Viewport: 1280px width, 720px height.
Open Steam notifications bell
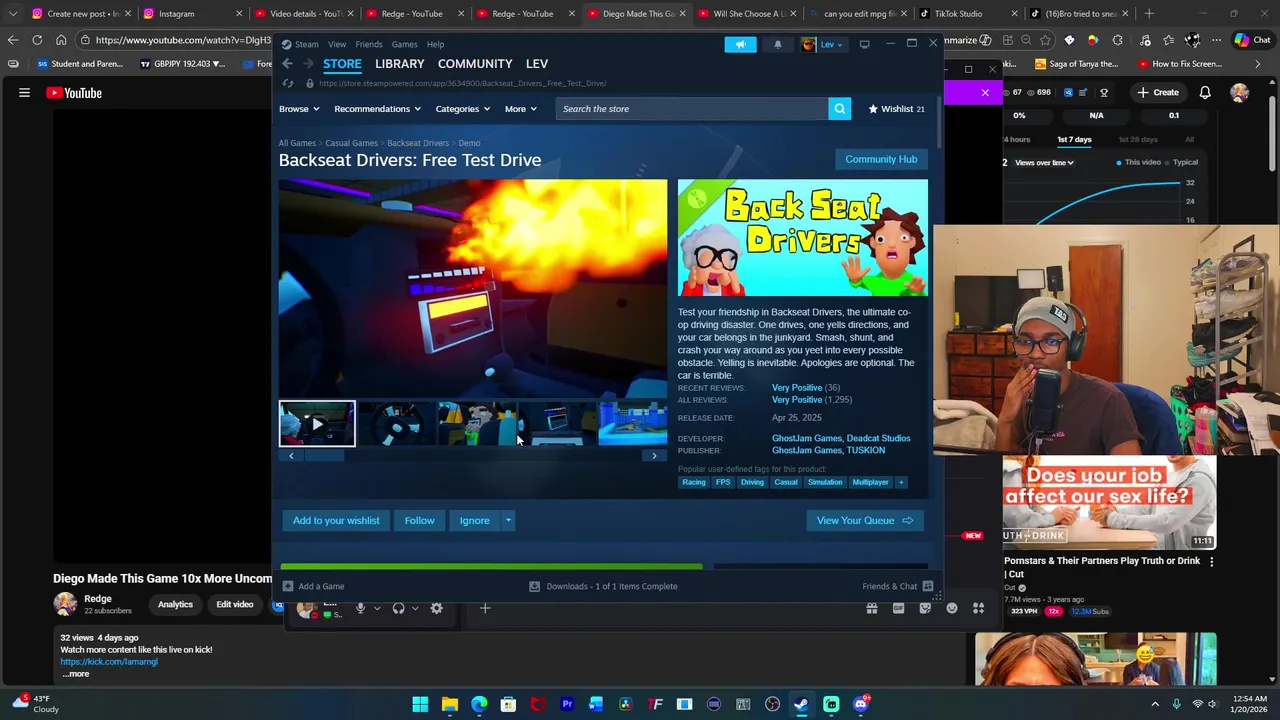click(777, 44)
